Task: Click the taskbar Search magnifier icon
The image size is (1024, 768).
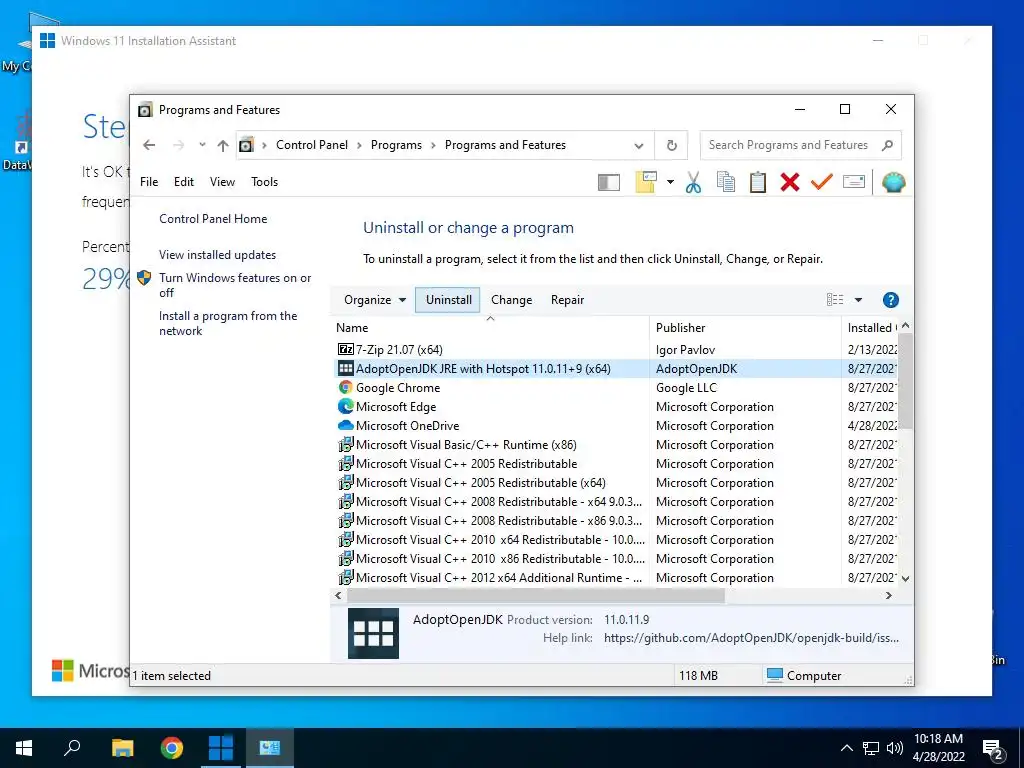Action: pos(72,748)
